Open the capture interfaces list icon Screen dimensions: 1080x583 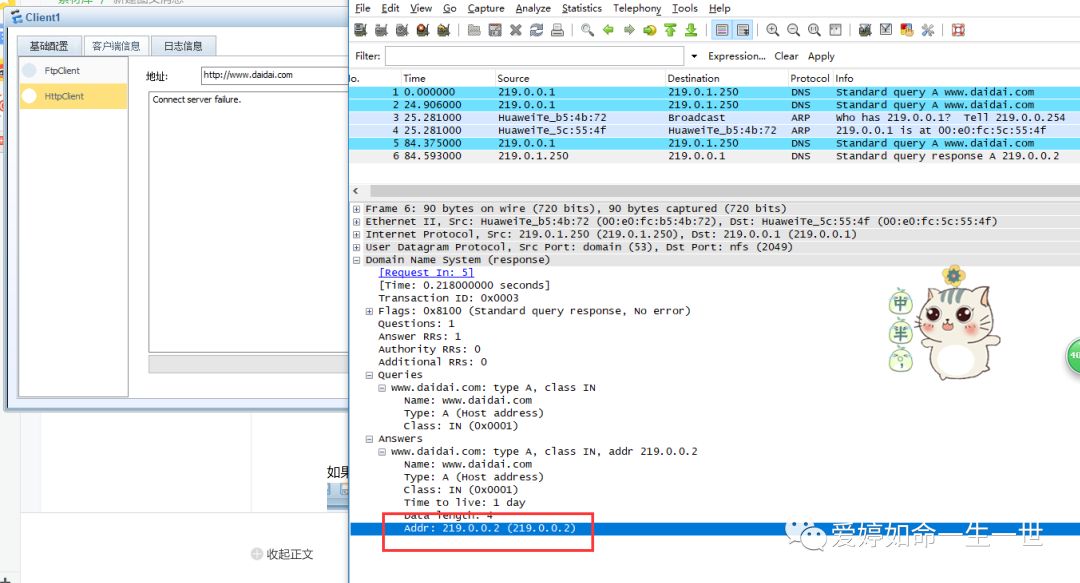(x=360, y=30)
